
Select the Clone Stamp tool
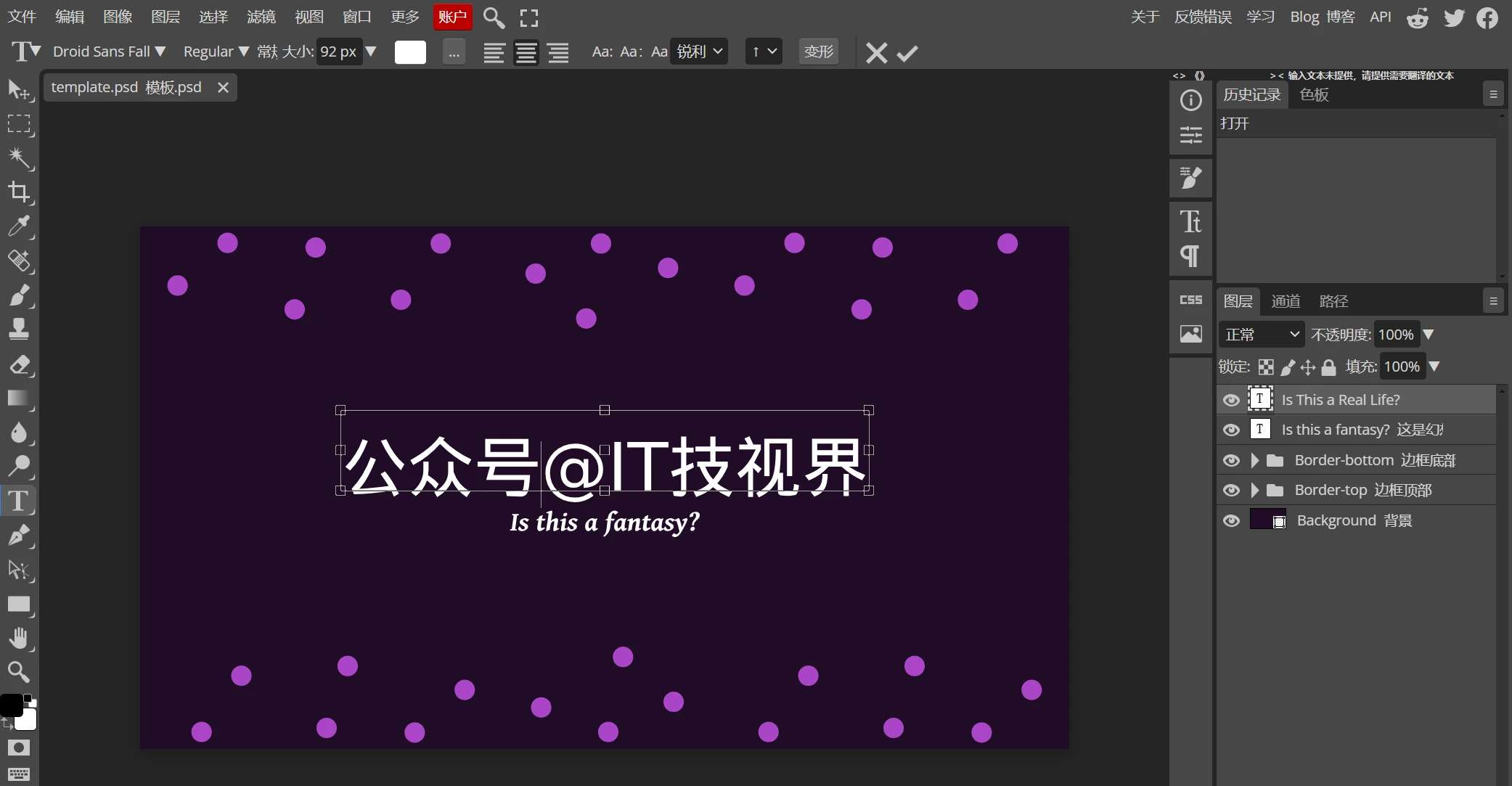(x=19, y=329)
